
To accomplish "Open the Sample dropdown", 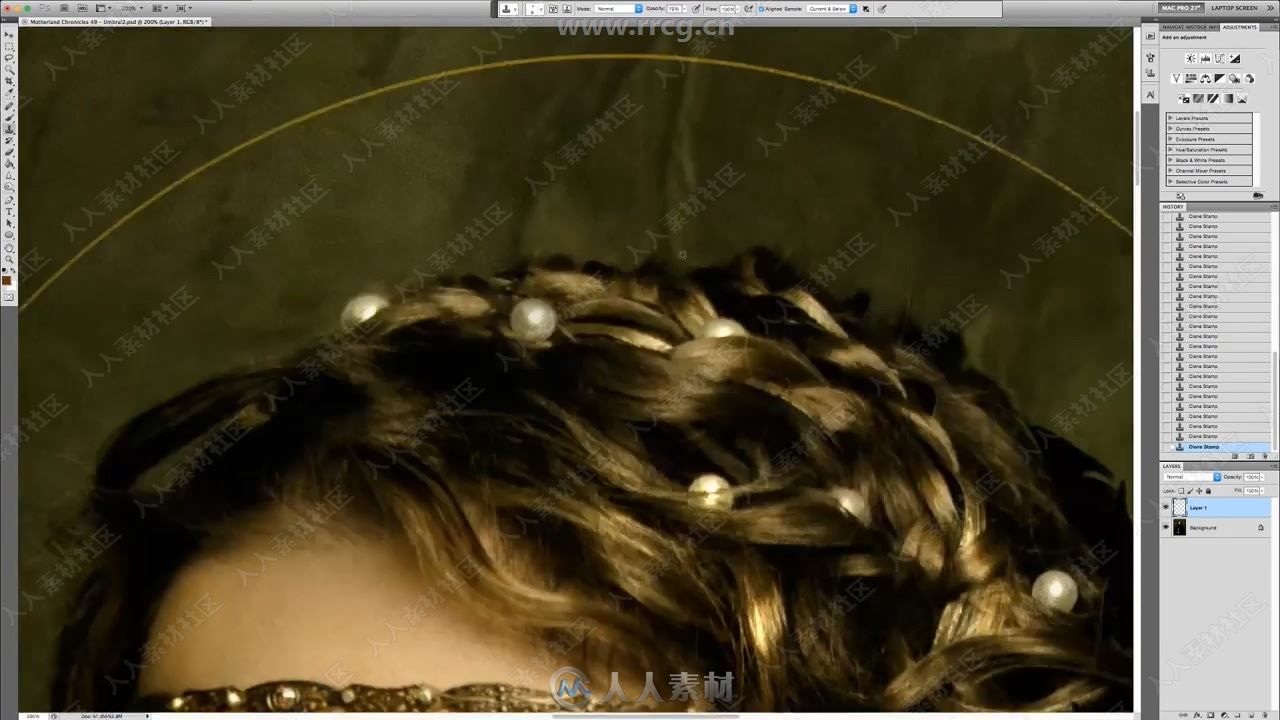I will [833, 9].
